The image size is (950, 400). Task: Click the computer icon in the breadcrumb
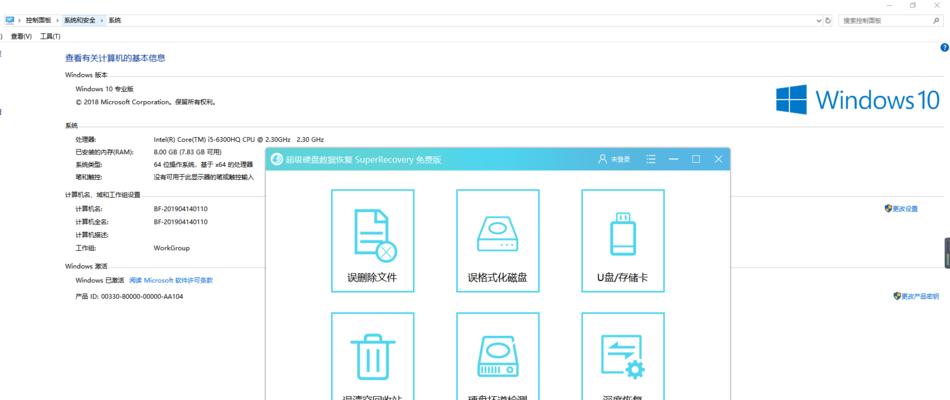coord(9,21)
